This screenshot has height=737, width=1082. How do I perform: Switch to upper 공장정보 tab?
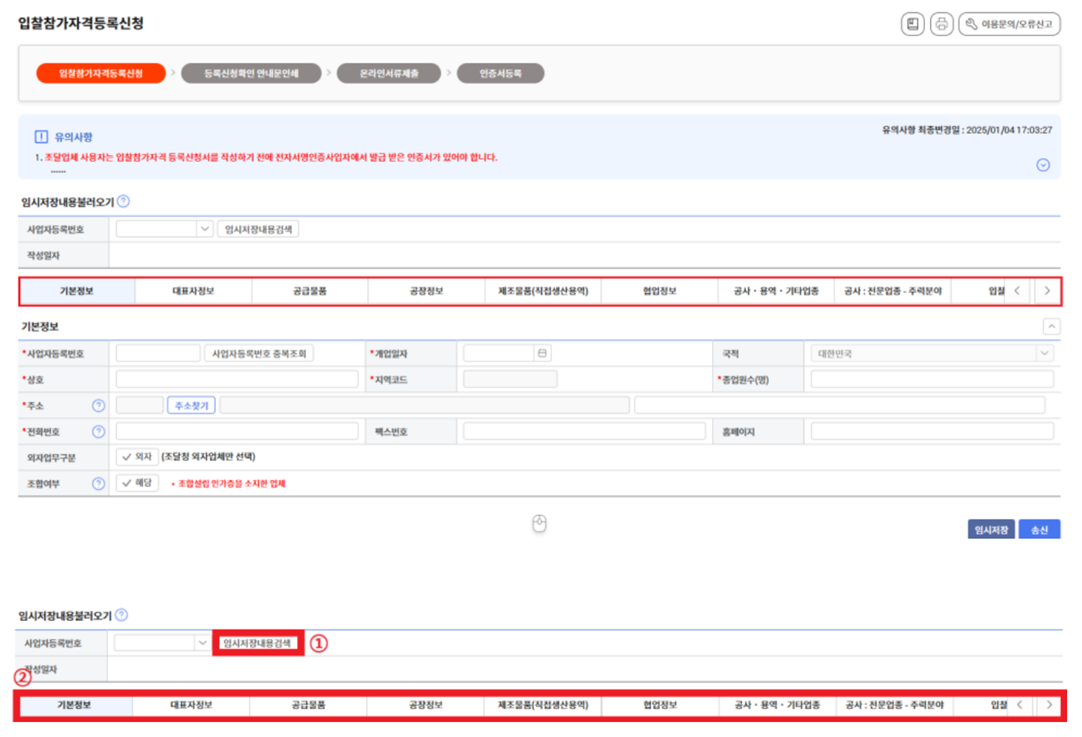(x=426, y=291)
